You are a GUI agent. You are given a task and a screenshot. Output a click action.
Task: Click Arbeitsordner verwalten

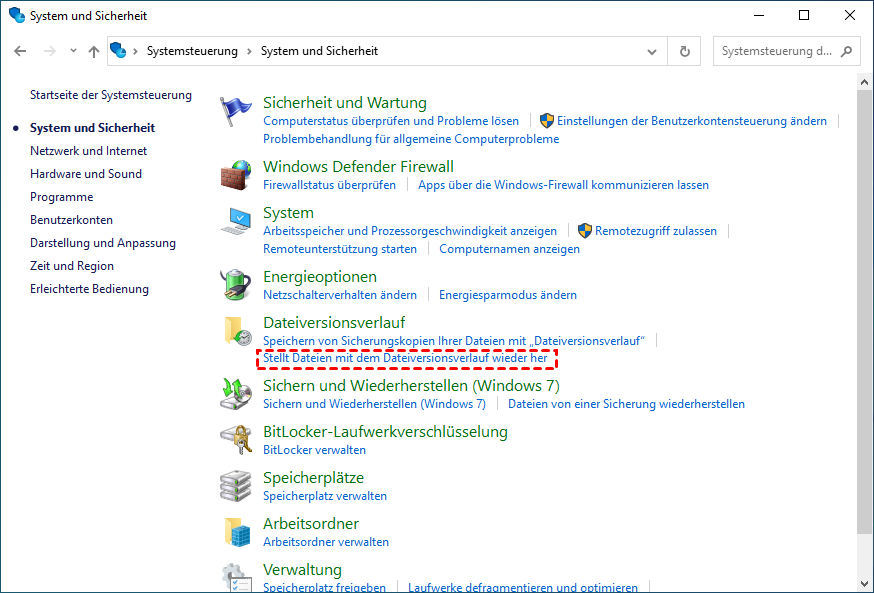click(326, 542)
